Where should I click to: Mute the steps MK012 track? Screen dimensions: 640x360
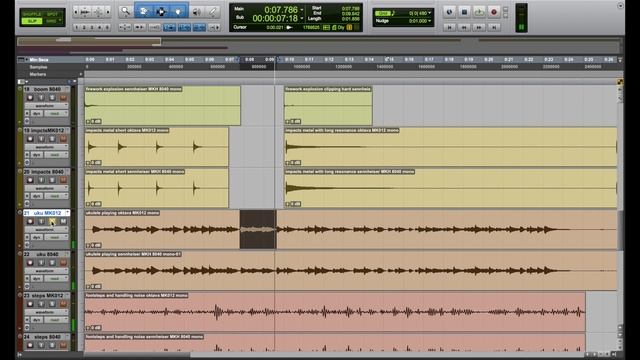(63, 304)
